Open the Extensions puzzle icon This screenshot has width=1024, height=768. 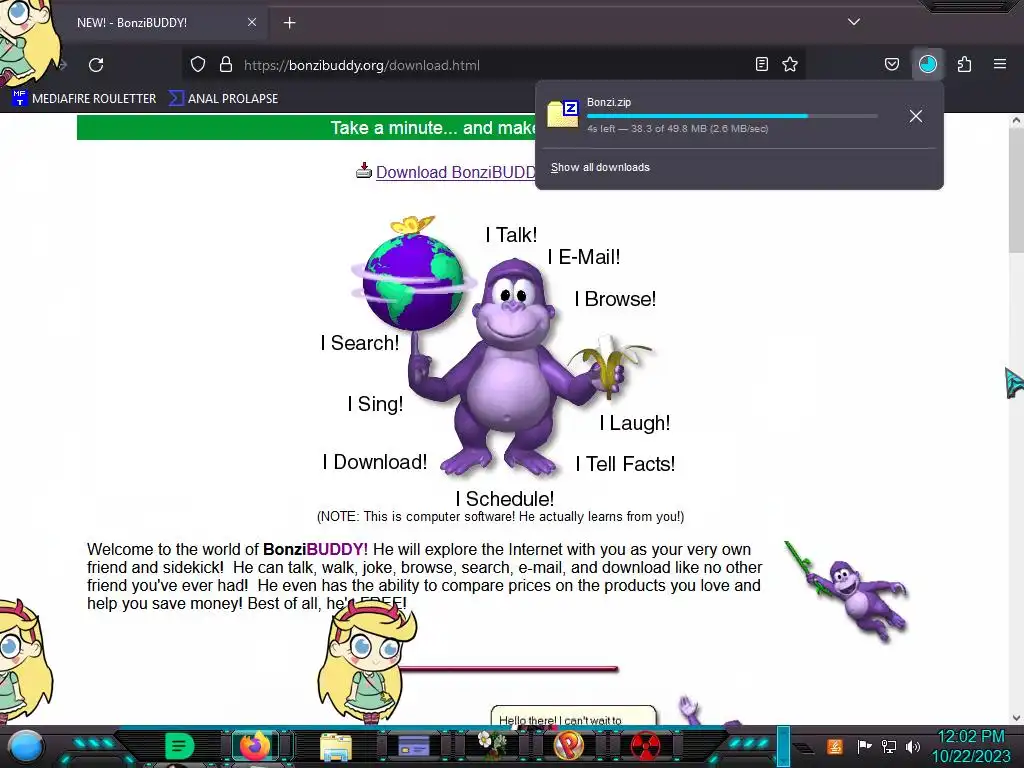click(x=964, y=64)
